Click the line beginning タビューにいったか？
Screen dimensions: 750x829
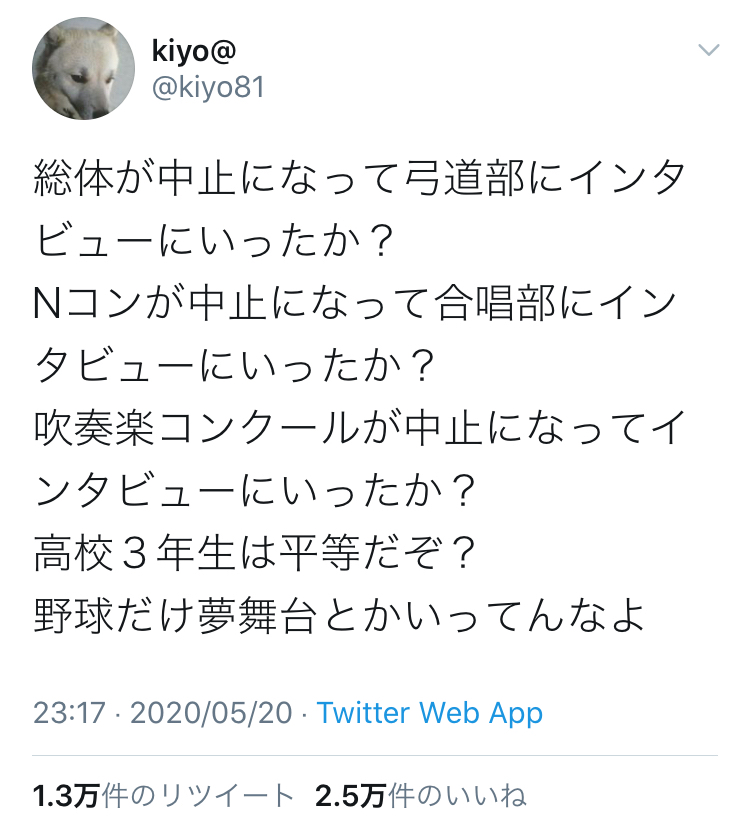(x=235, y=366)
